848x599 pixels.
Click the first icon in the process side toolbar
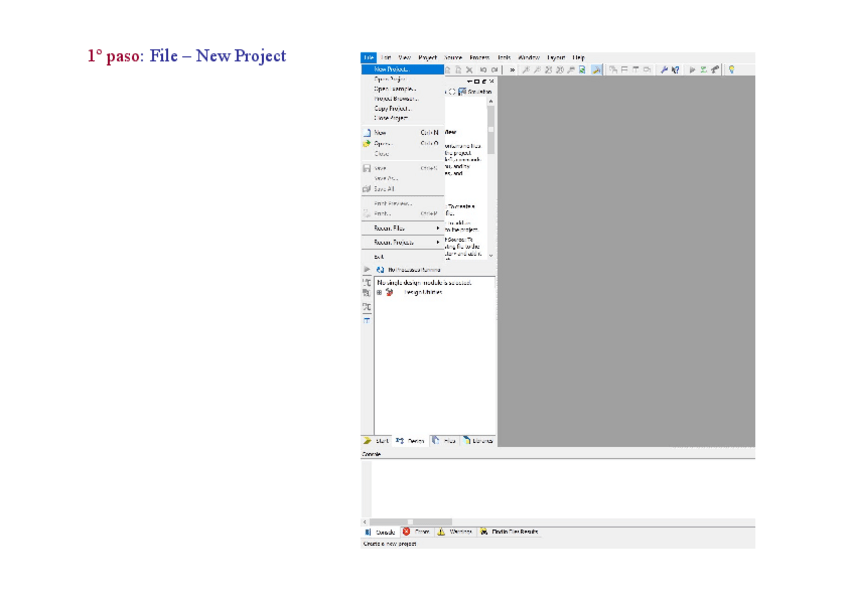pos(367,282)
